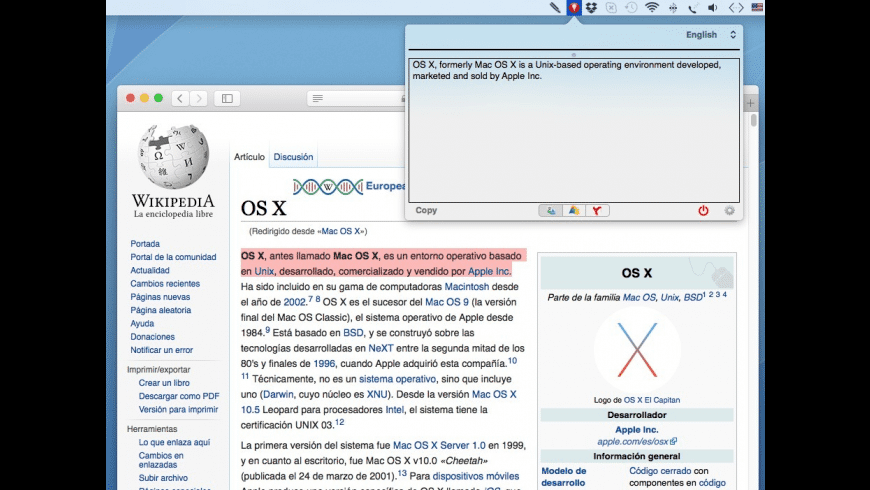The width and height of the screenshot is (870, 490).
Task: Click the OS X El Capitan logo image
Action: (637, 350)
